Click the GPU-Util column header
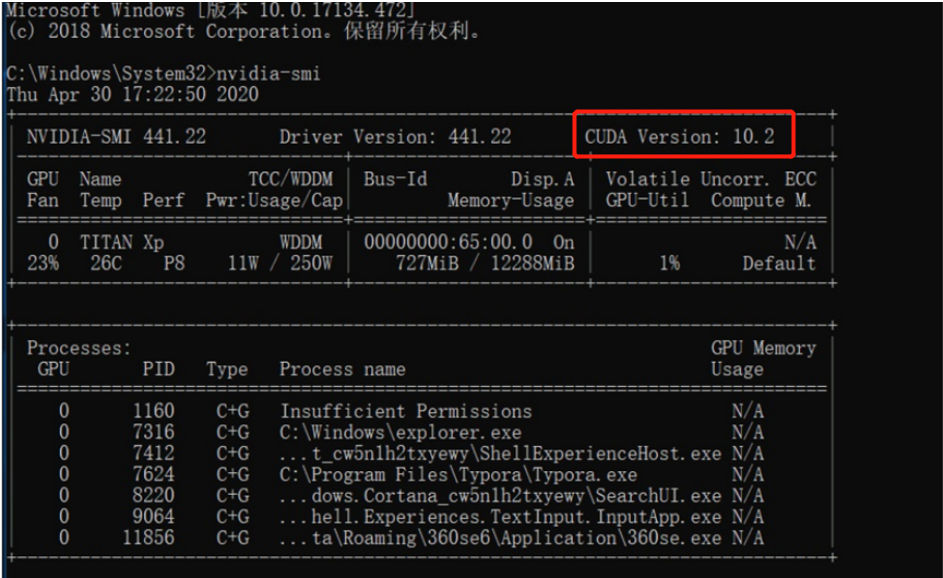943x578 pixels. click(x=647, y=200)
